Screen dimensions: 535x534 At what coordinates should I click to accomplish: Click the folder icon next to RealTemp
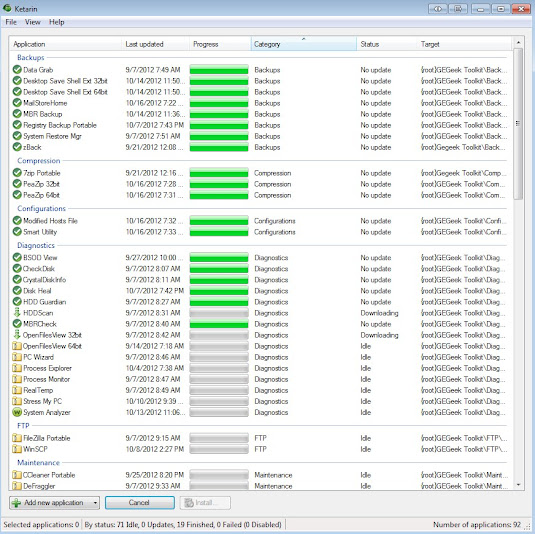[17, 390]
